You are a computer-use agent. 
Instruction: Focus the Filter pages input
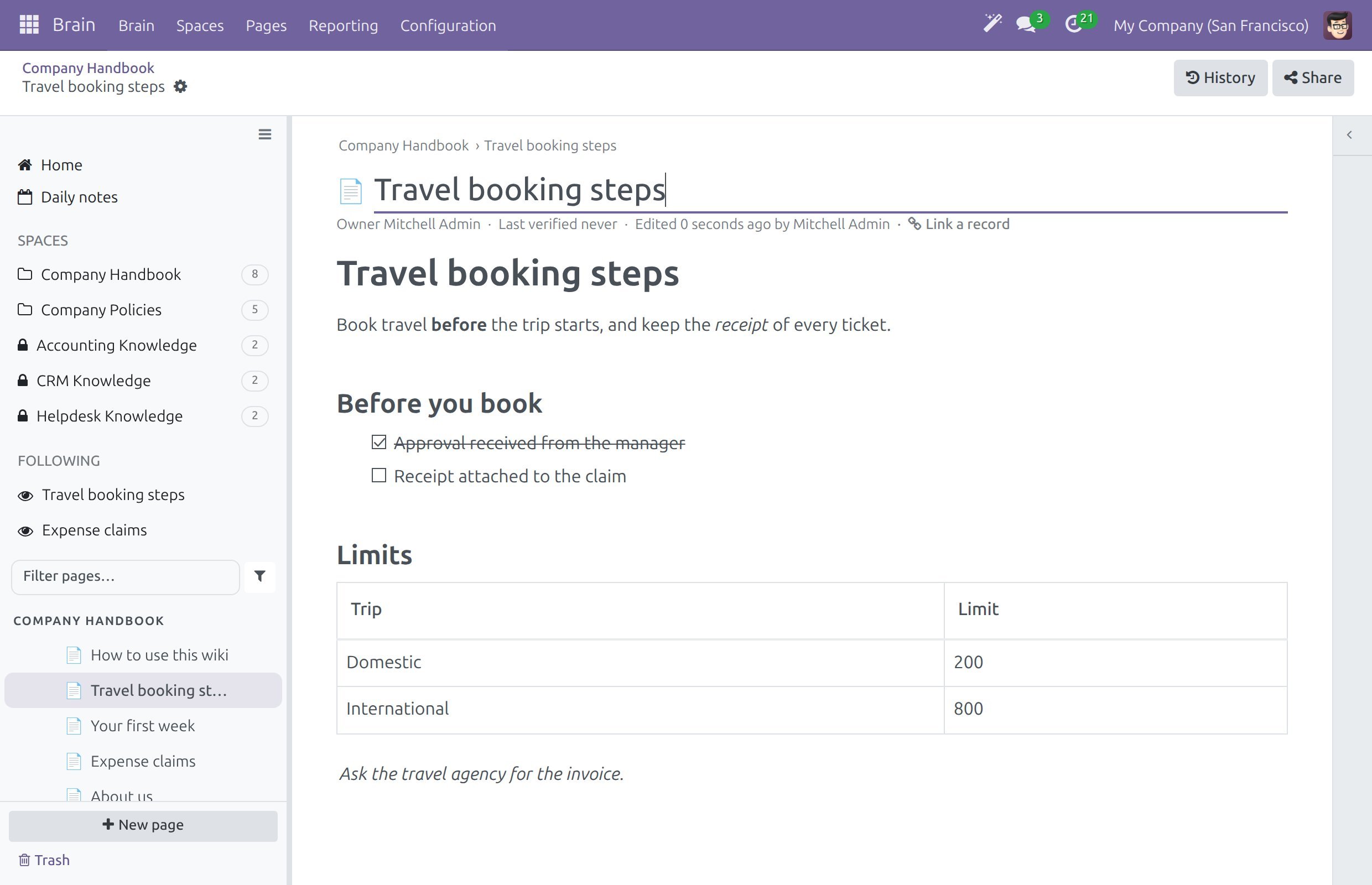click(x=125, y=576)
